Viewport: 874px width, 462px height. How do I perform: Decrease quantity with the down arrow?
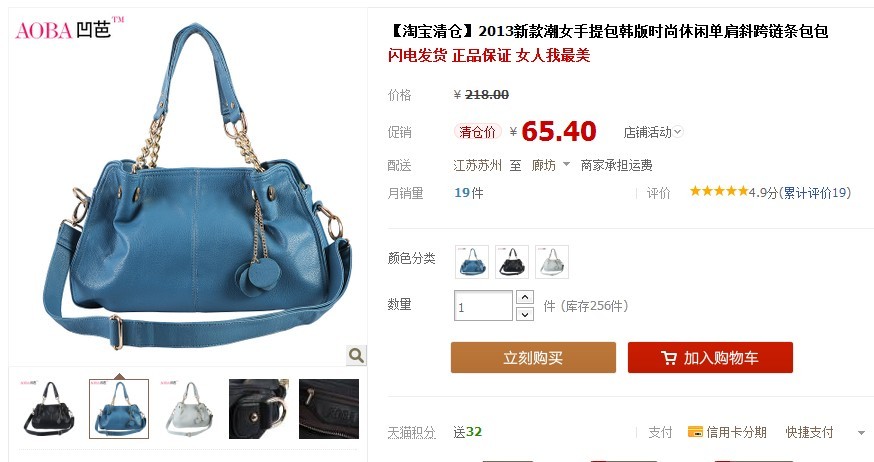[x=525, y=314]
